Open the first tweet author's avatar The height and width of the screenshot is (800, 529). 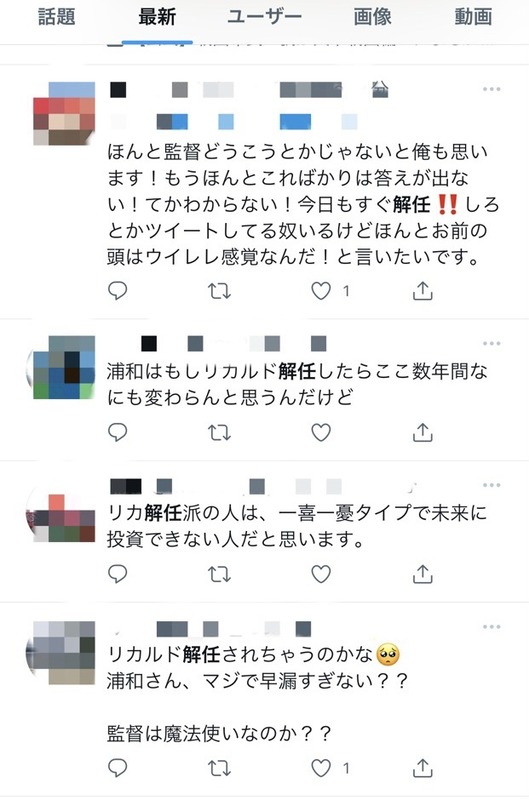64,114
